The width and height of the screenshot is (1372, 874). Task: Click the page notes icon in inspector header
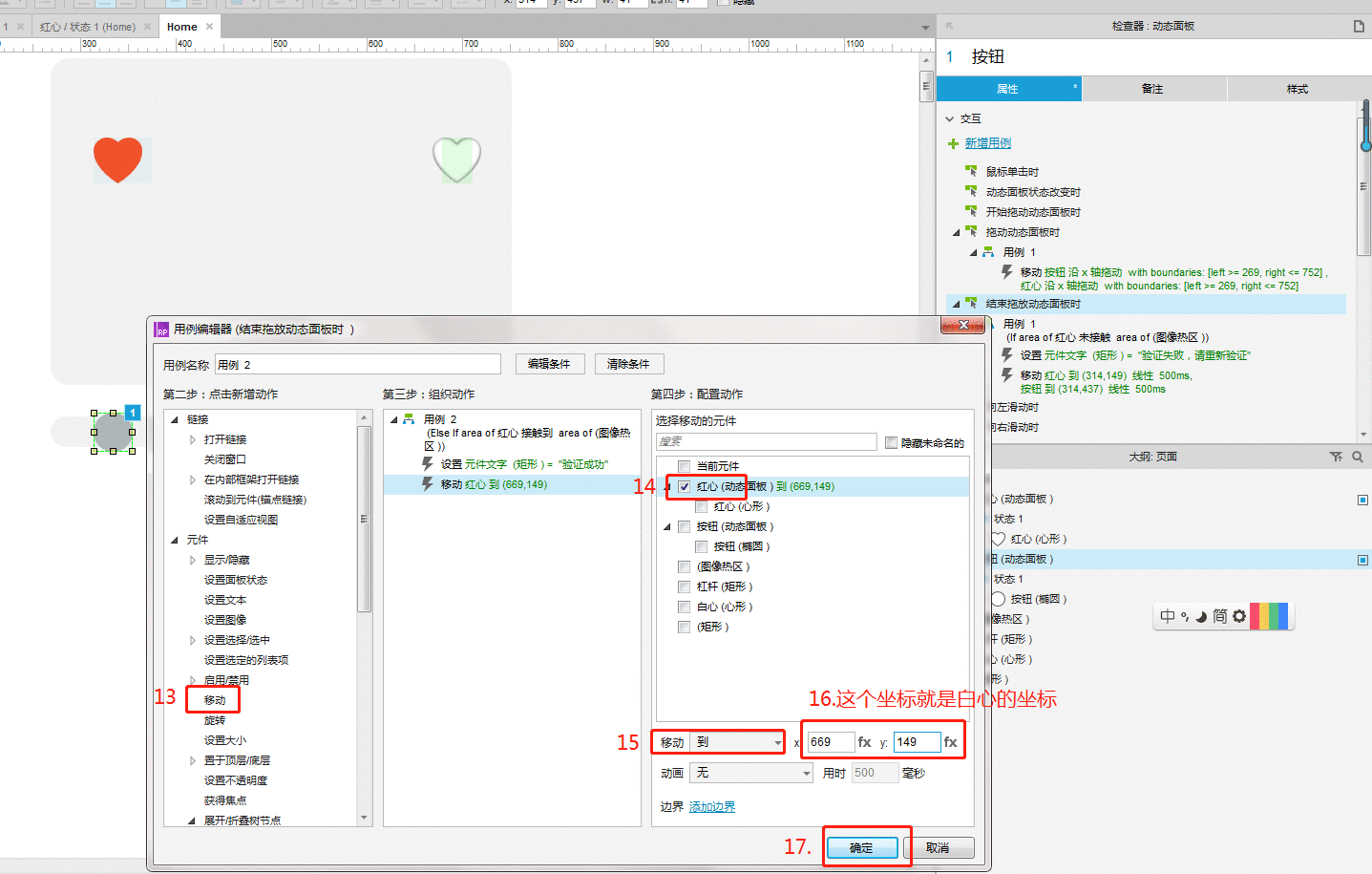coord(1359,27)
